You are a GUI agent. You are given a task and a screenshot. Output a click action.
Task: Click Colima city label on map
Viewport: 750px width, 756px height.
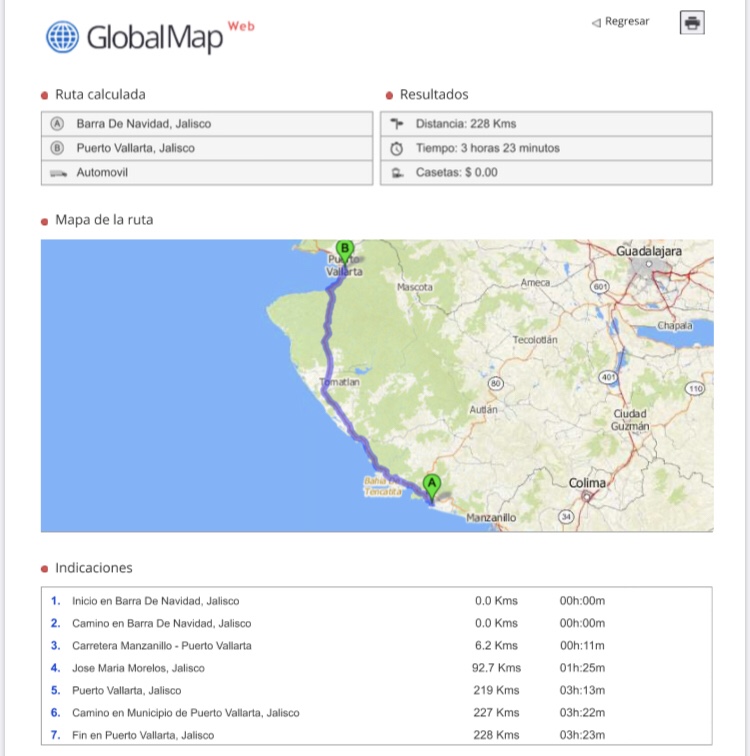click(587, 483)
